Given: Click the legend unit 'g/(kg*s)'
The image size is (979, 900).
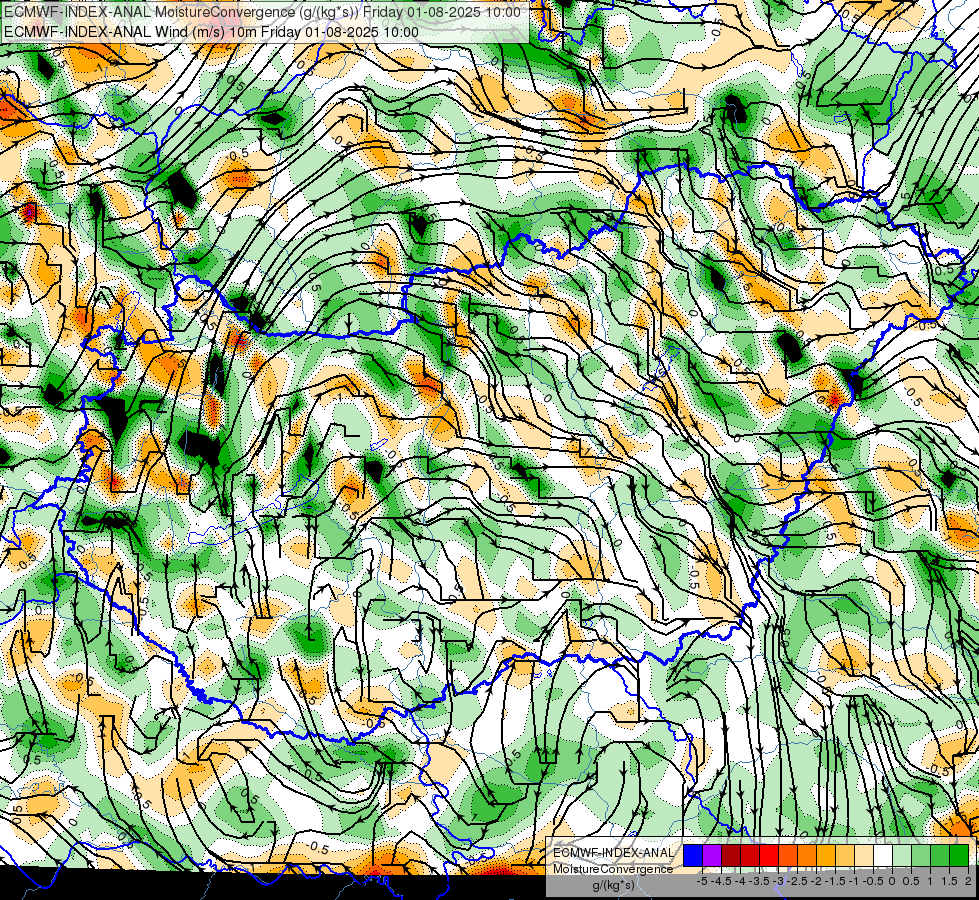Looking at the screenshot, I should coord(613,885).
